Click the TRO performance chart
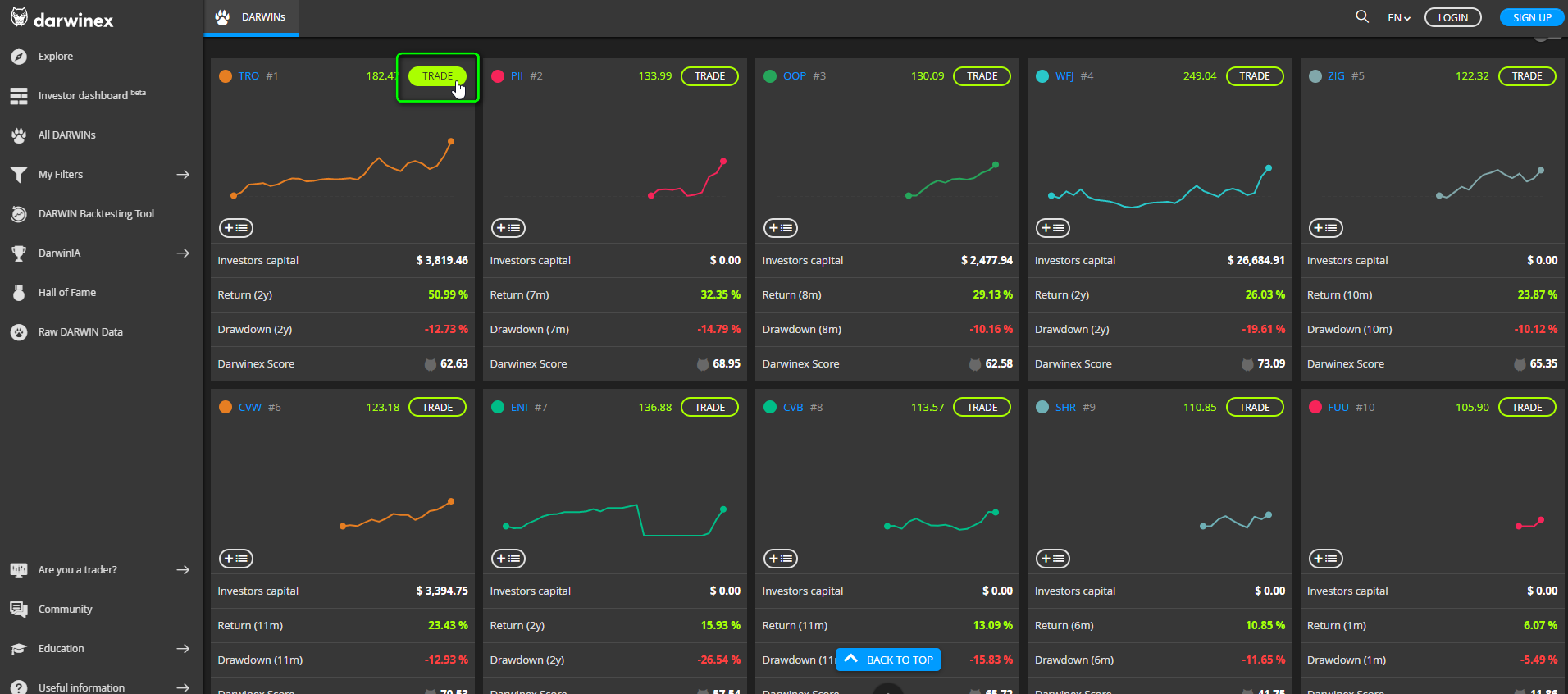Image resolution: width=1568 pixels, height=694 pixels. tap(343, 170)
